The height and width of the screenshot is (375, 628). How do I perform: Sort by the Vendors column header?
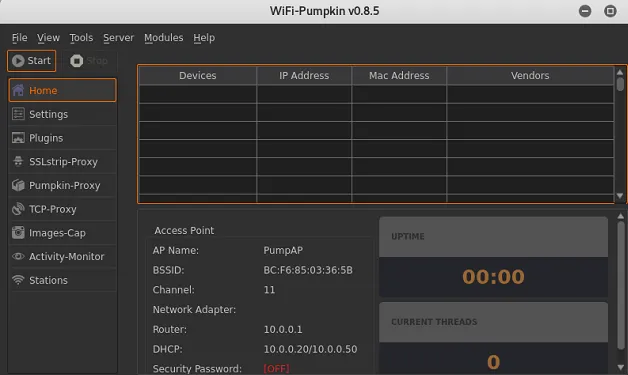(530, 75)
